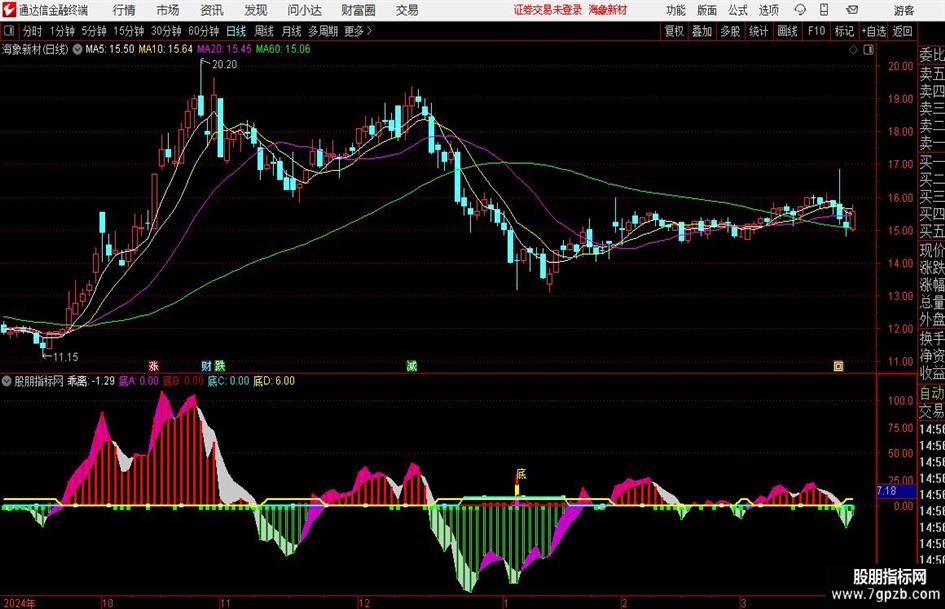Open the 发现 menu
945x609 pixels.
click(x=256, y=10)
